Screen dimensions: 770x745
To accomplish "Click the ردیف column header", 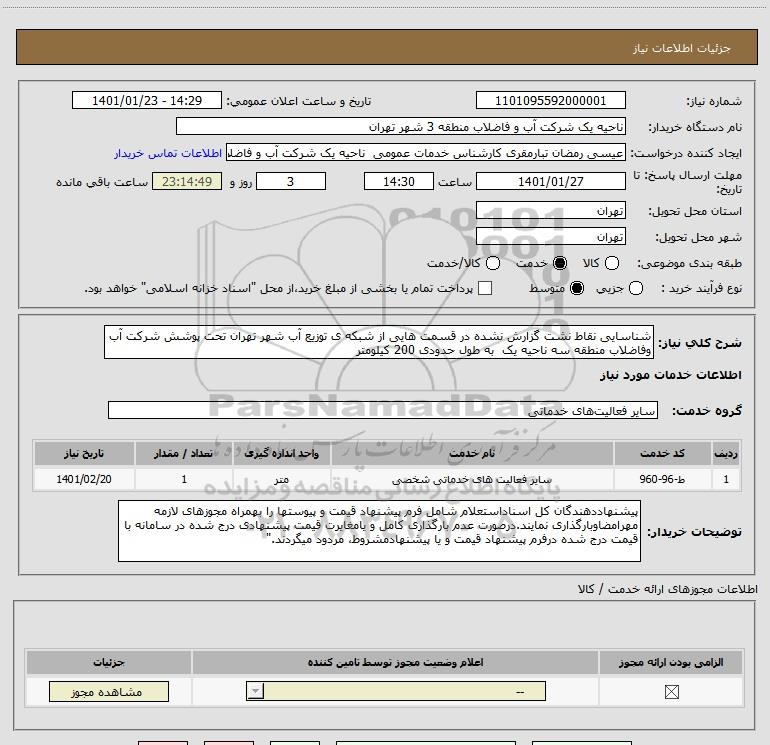I will tap(726, 453).
